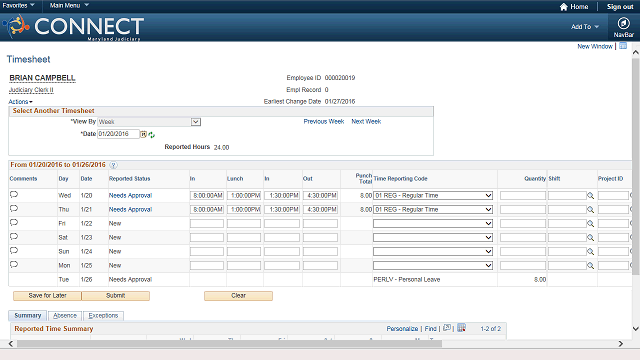
Task: Open the New Window link
Action: 595,47
